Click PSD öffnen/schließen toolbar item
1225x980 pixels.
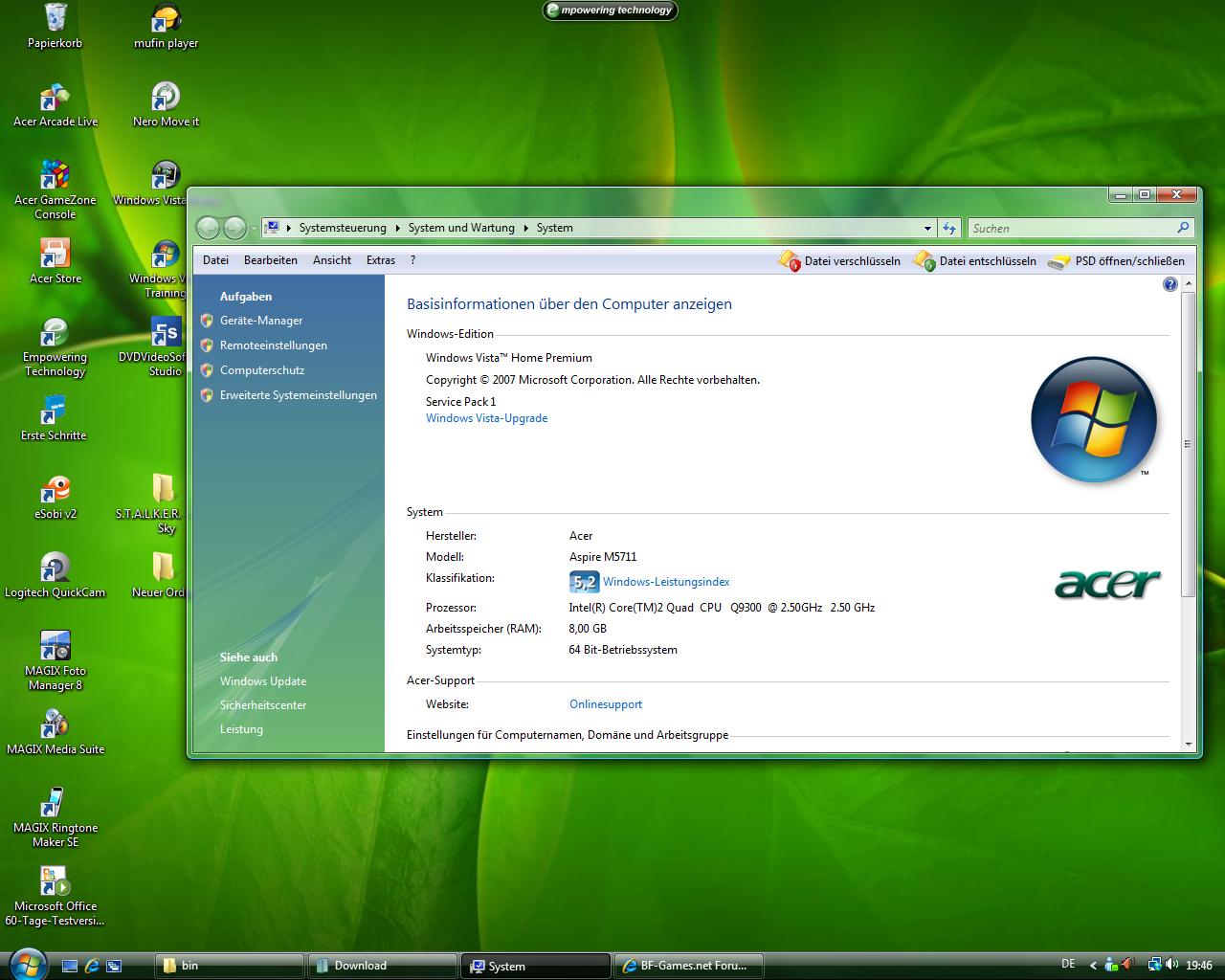1116,260
